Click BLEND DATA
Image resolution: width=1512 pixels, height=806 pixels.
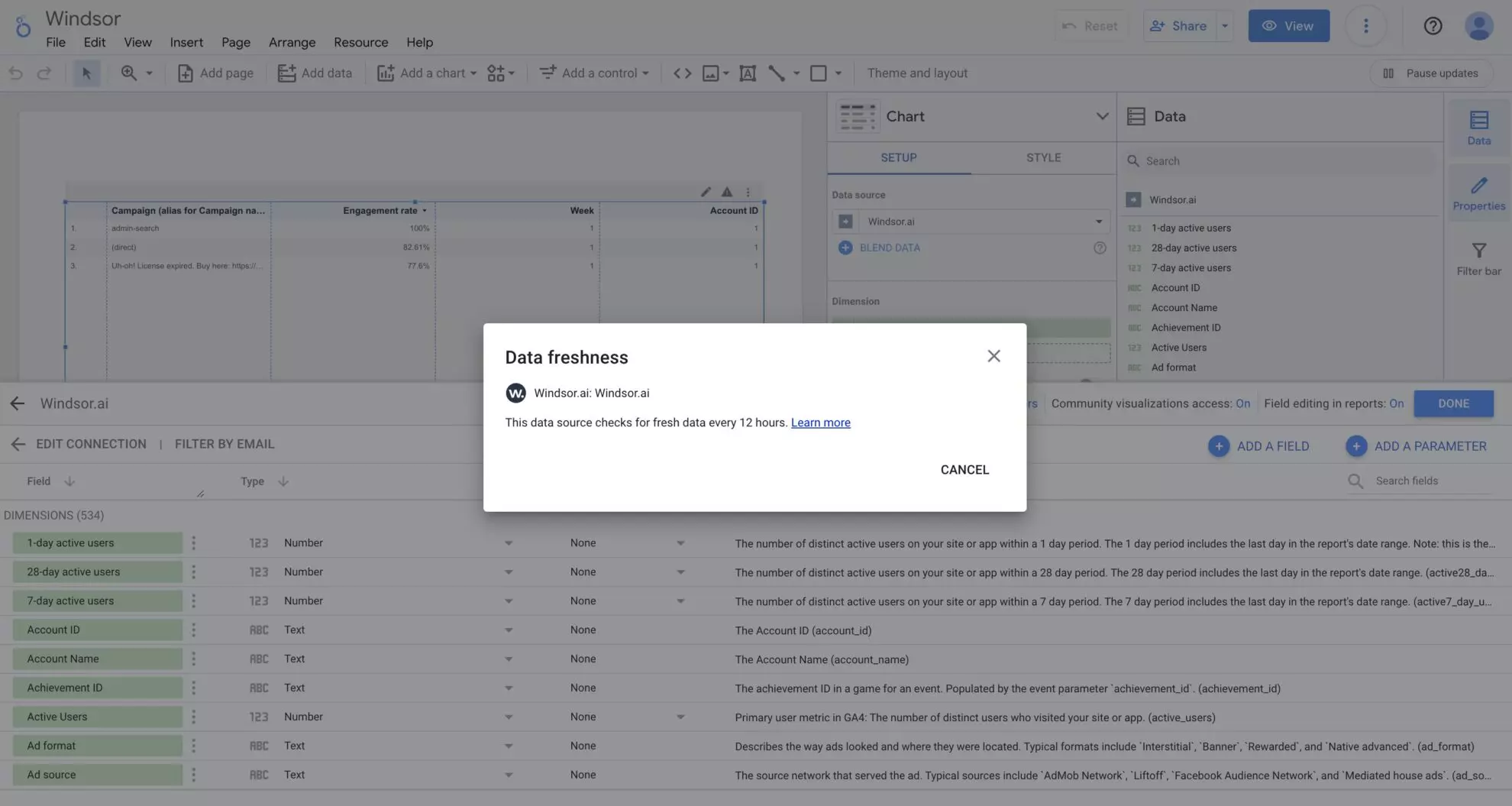[879, 248]
